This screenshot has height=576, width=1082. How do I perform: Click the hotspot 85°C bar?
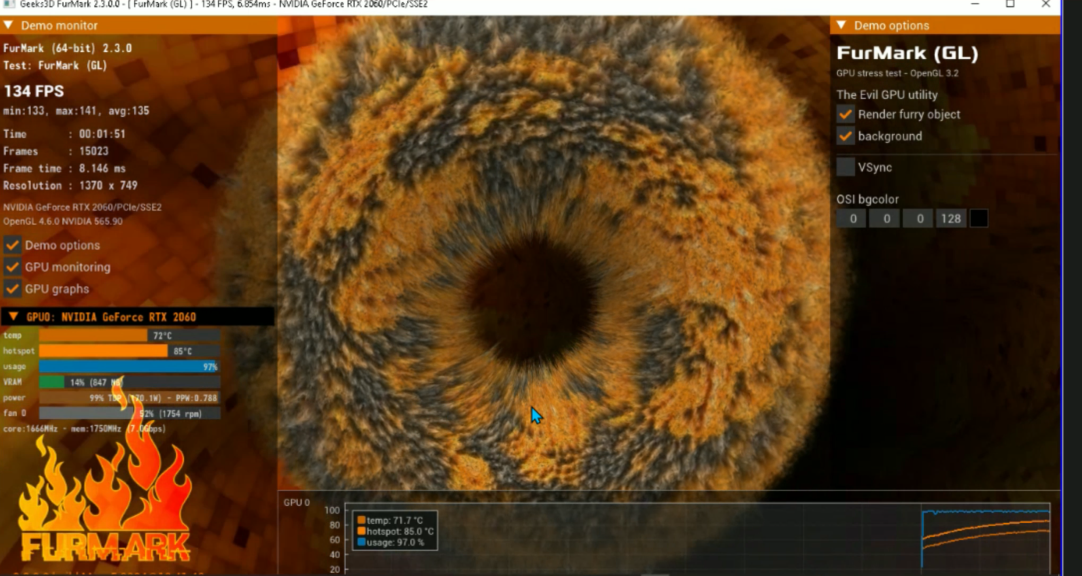pyautogui.click(x=130, y=350)
